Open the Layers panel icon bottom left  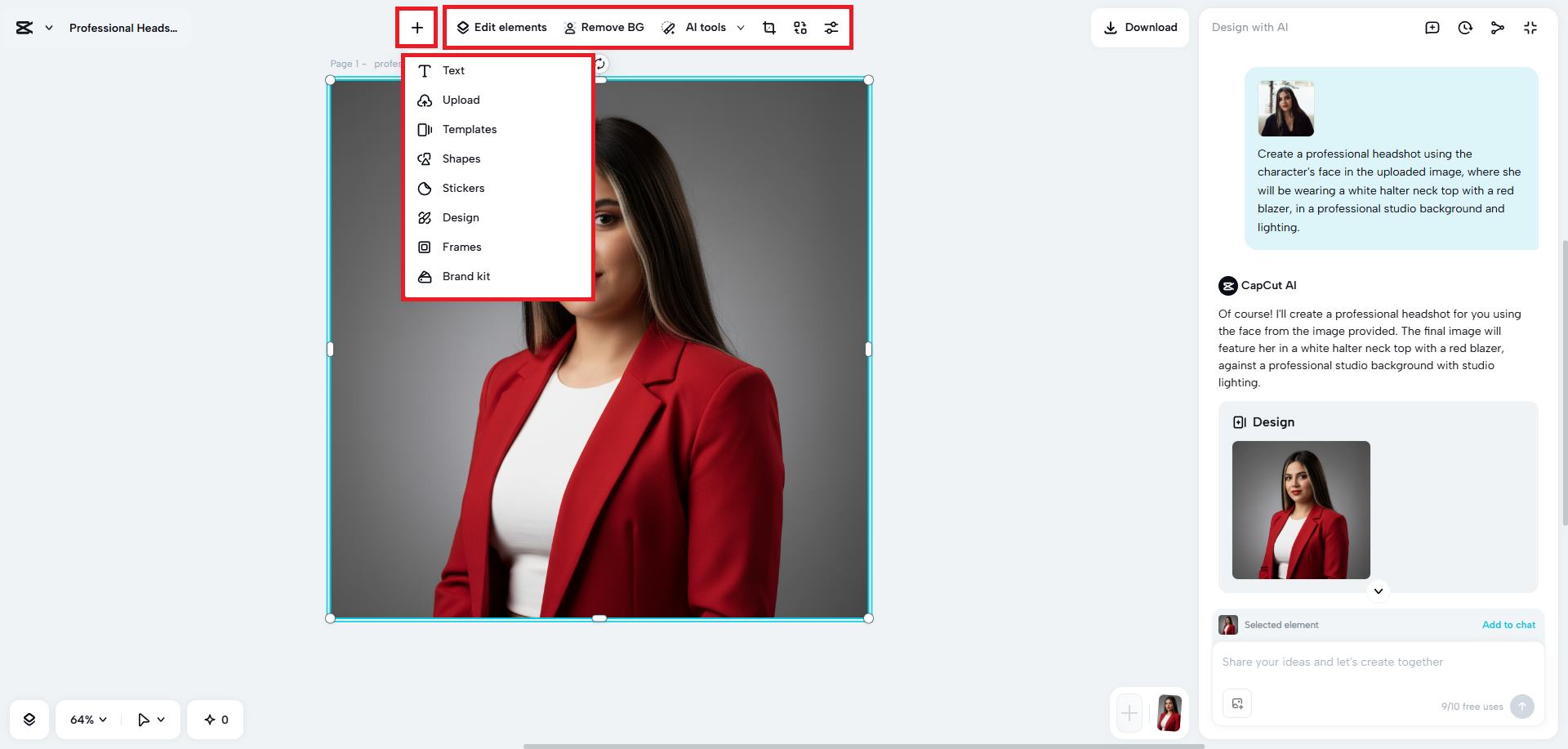coord(29,720)
